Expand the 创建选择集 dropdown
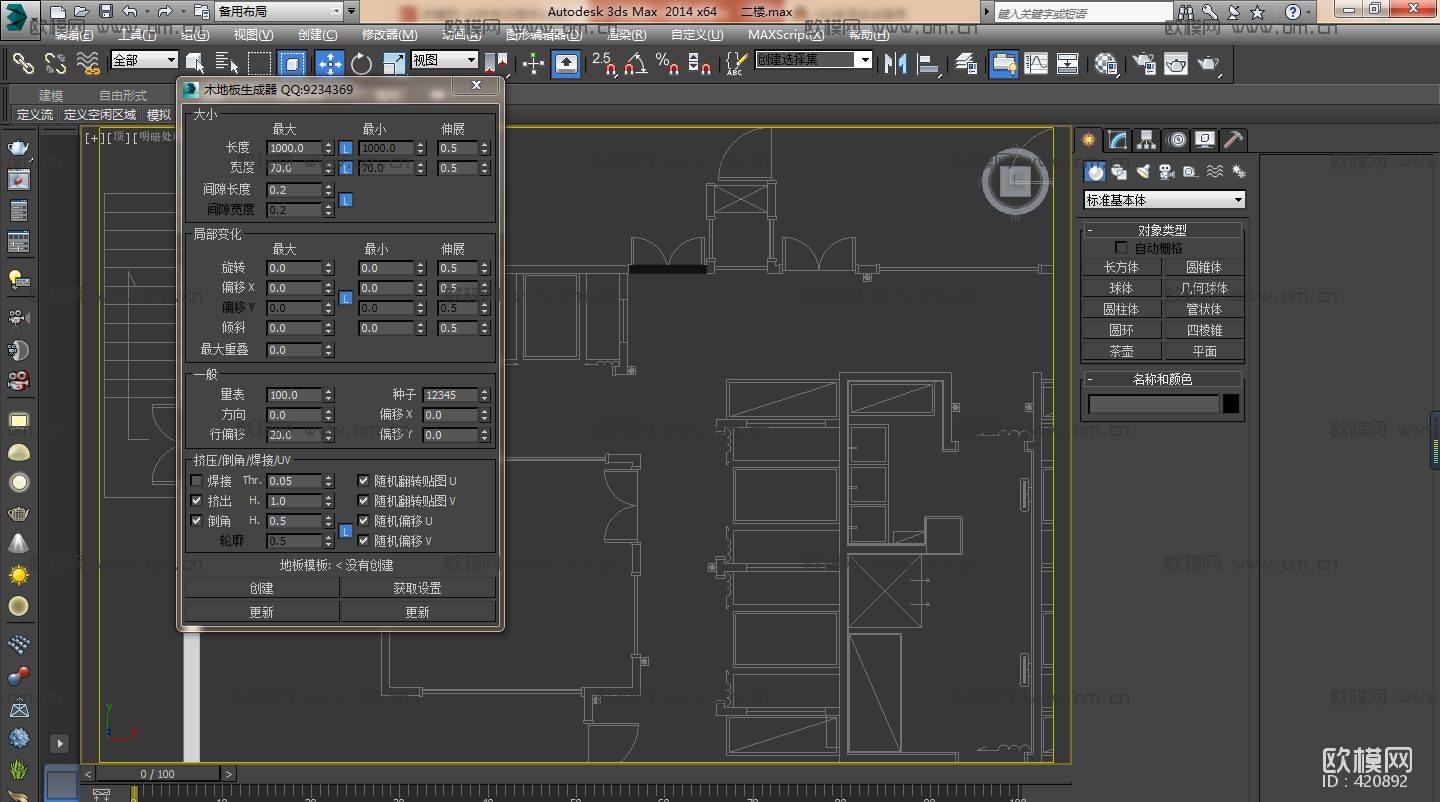 864,60
